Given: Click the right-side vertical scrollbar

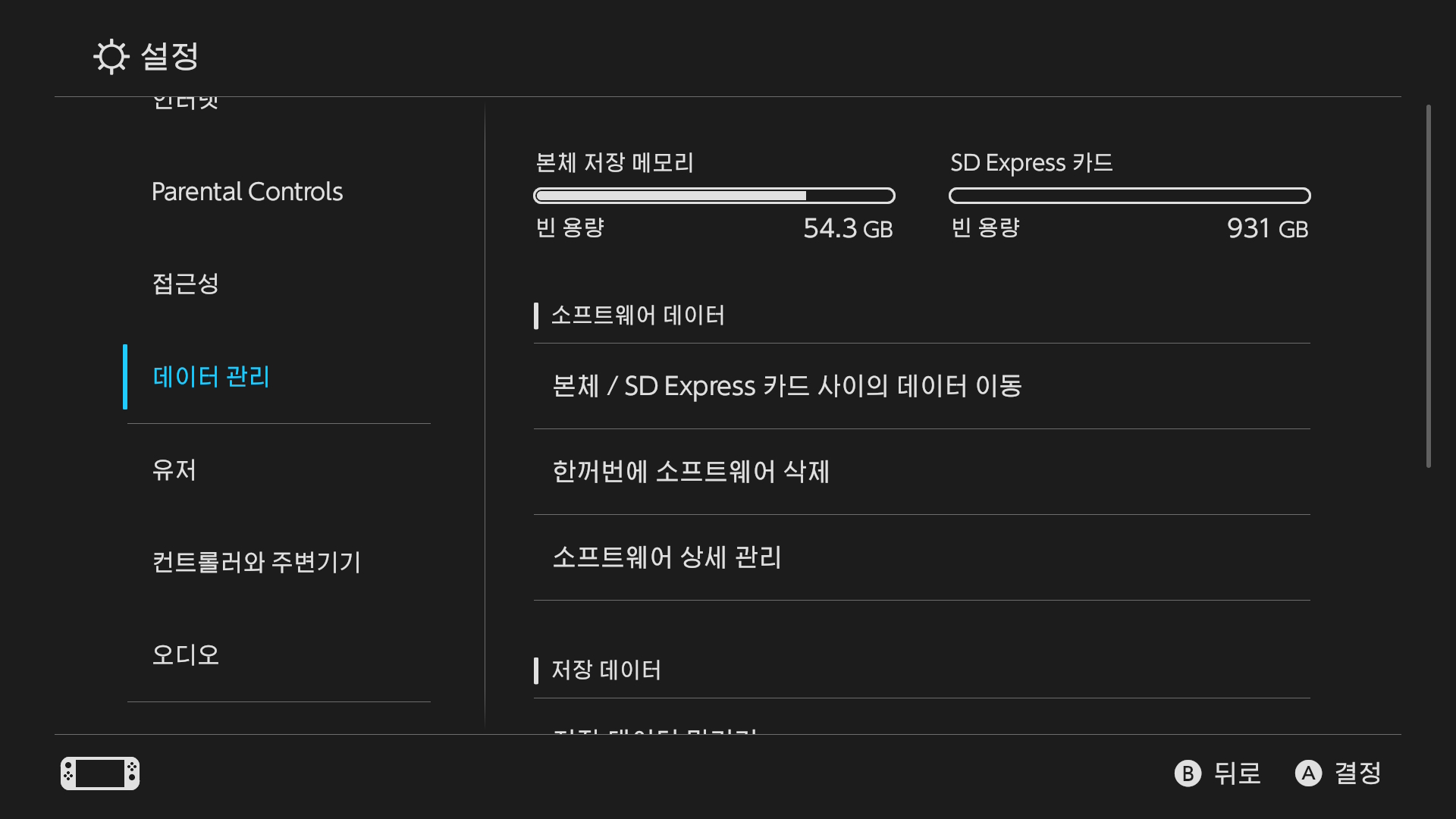Looking at the screenshot, I should [x=1428, y=287].
